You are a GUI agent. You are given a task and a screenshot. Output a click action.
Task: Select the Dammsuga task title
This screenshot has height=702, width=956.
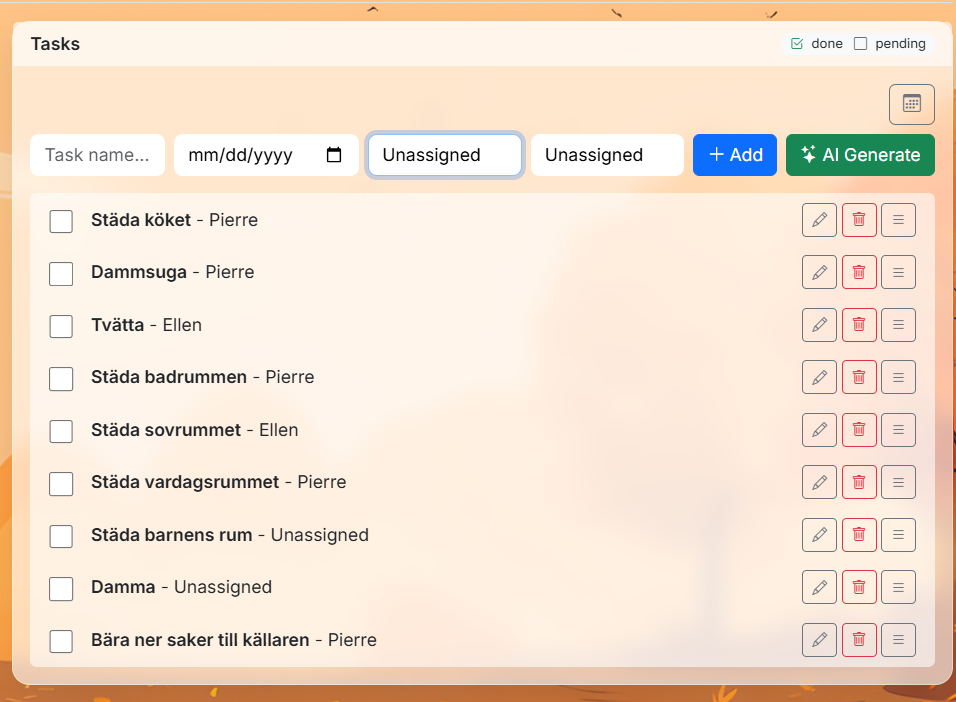[139, 272]
